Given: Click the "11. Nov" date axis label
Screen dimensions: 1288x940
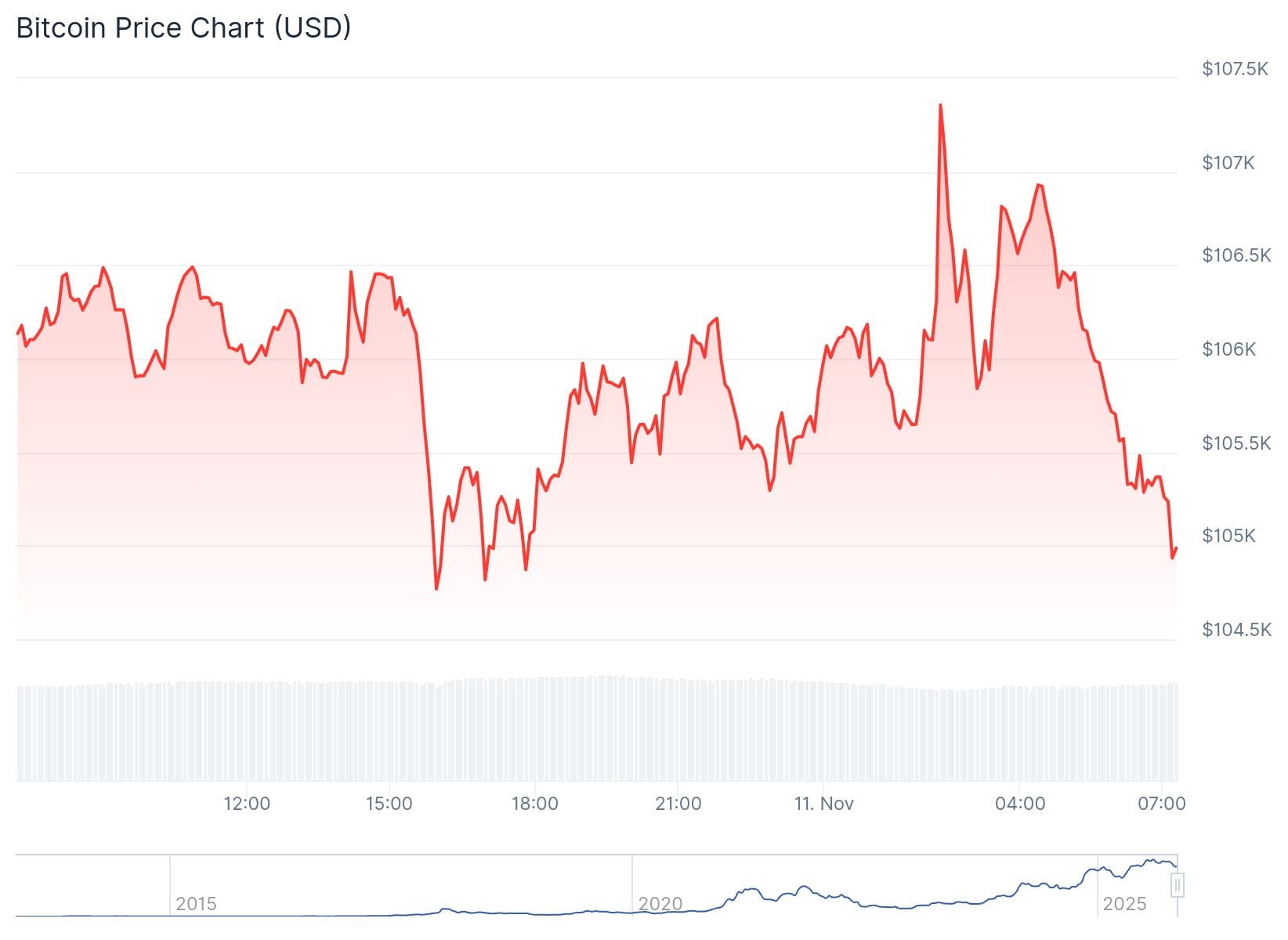Looking at the screenshot, I should click(x=824, y=804).
